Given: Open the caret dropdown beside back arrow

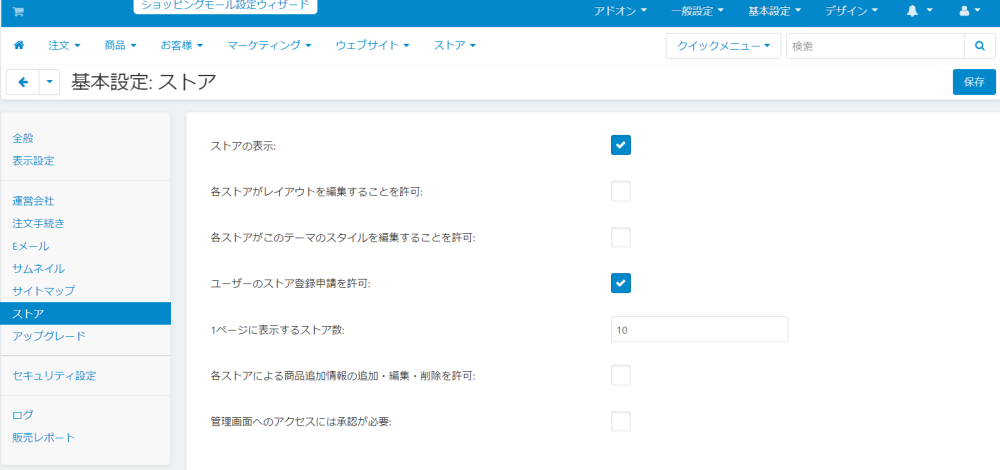Looking at the screenshot, I should (50, 82).
